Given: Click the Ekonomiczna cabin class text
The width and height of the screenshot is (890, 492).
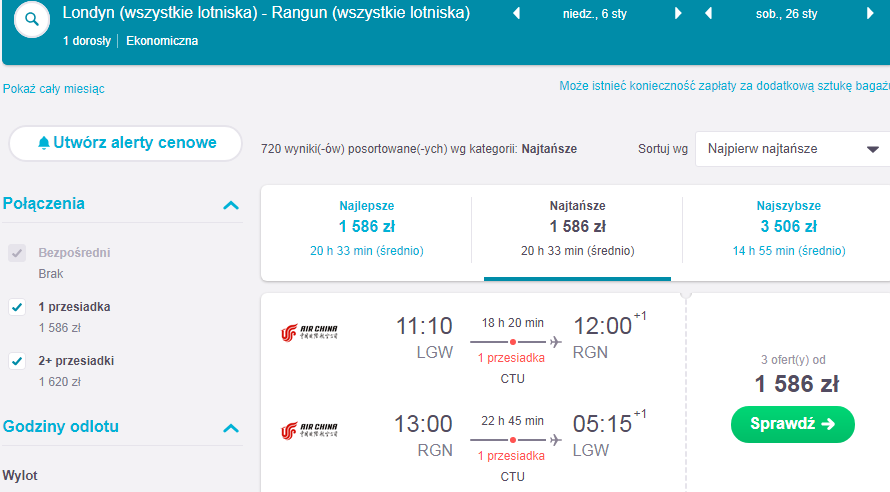Looking at the screenshot, I should (162, 41).
